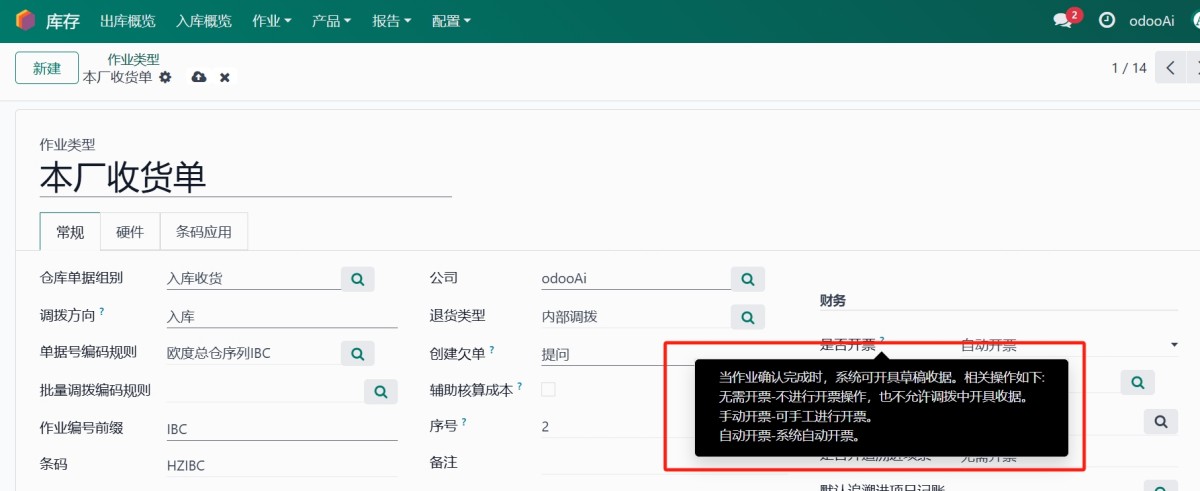Screen dimensions: 1200x491
Task: Click search icon next to 仓库单据组别 field
Action: (357, 278)
